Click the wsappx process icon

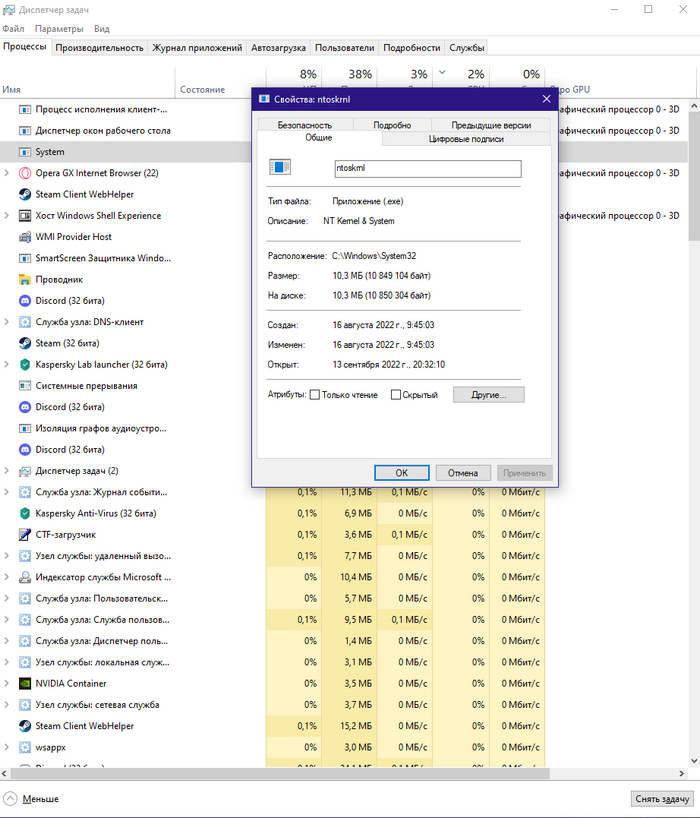coord(25,747)
